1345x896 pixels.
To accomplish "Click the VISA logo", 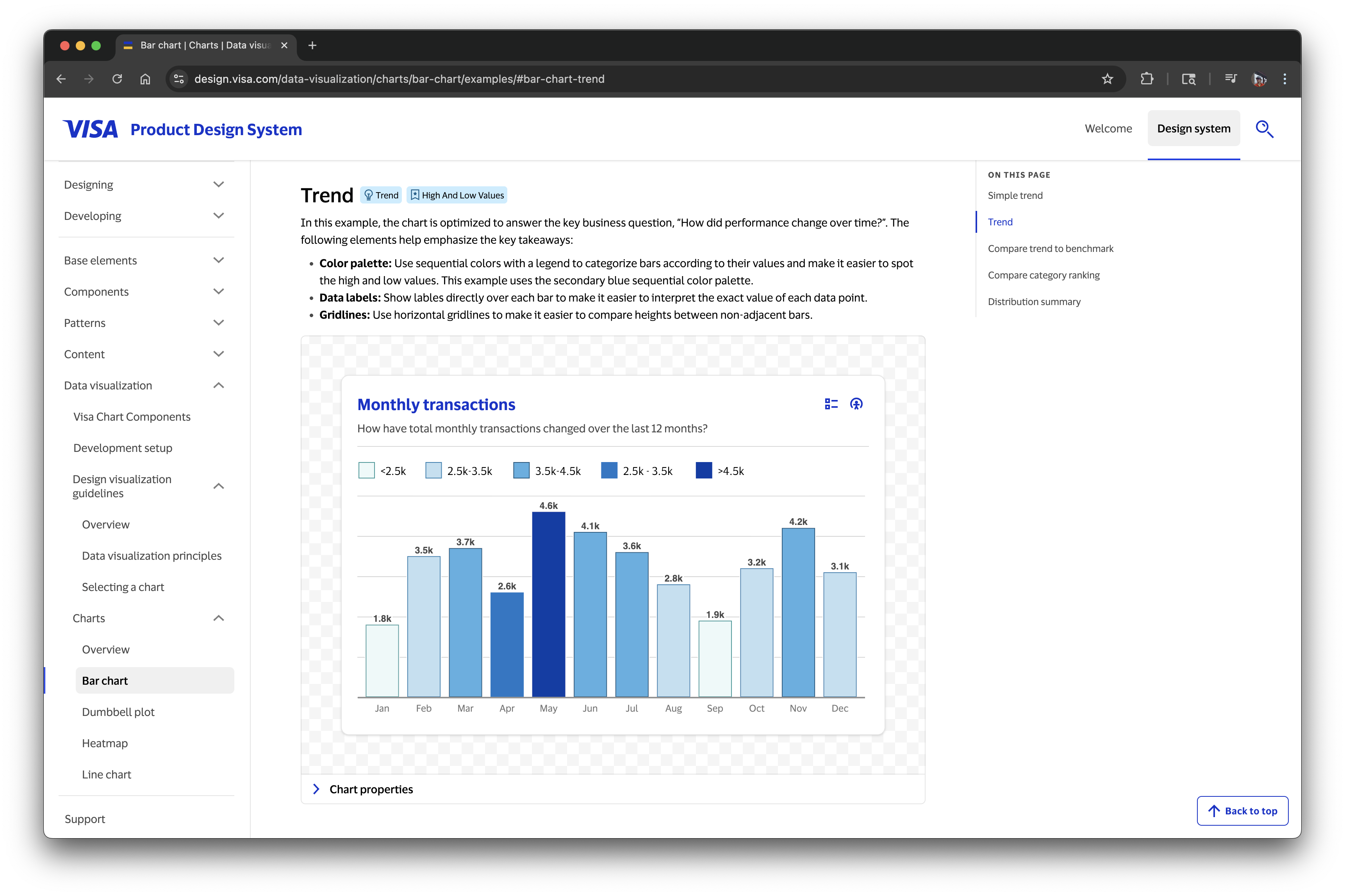I will point(90,129).
